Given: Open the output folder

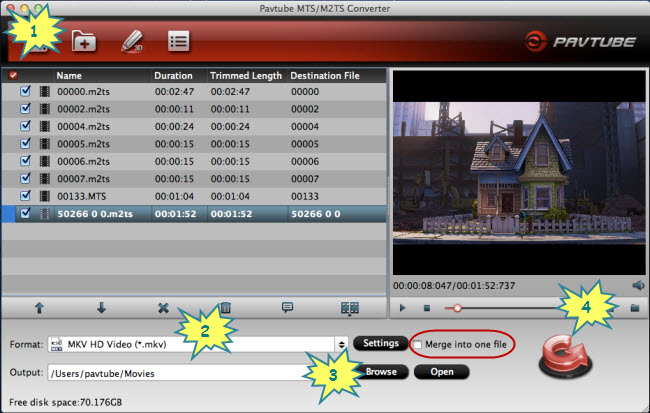Looking at the screenshot, I should tap(441, 372).
